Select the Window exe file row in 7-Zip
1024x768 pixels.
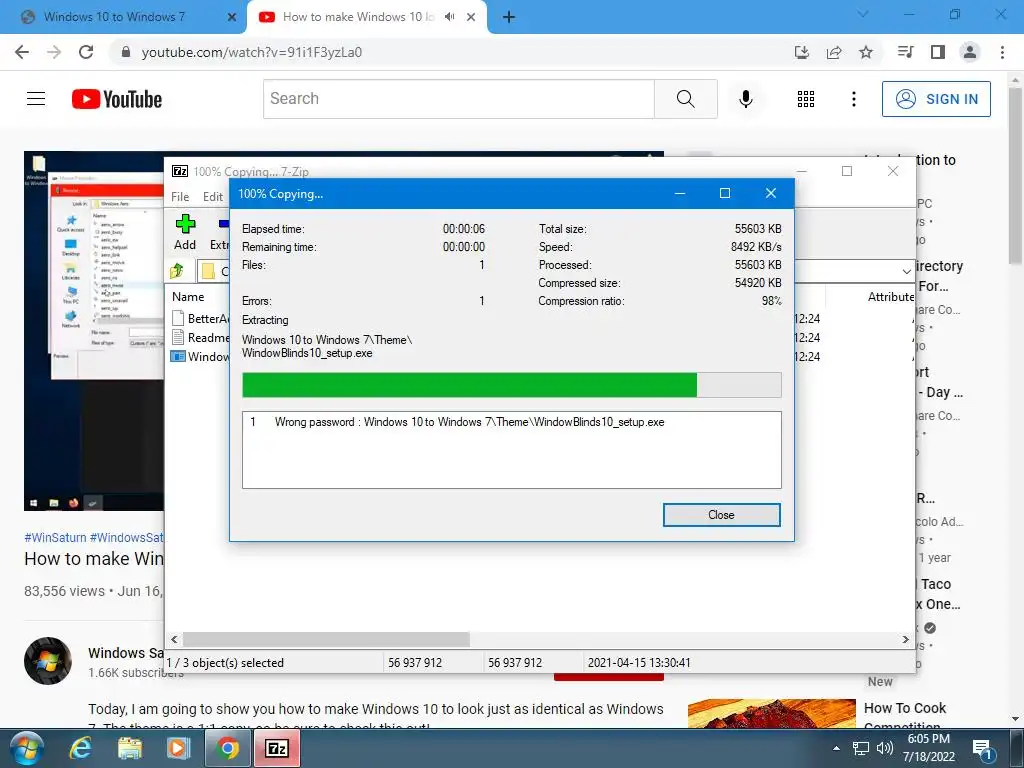point(200,357)
